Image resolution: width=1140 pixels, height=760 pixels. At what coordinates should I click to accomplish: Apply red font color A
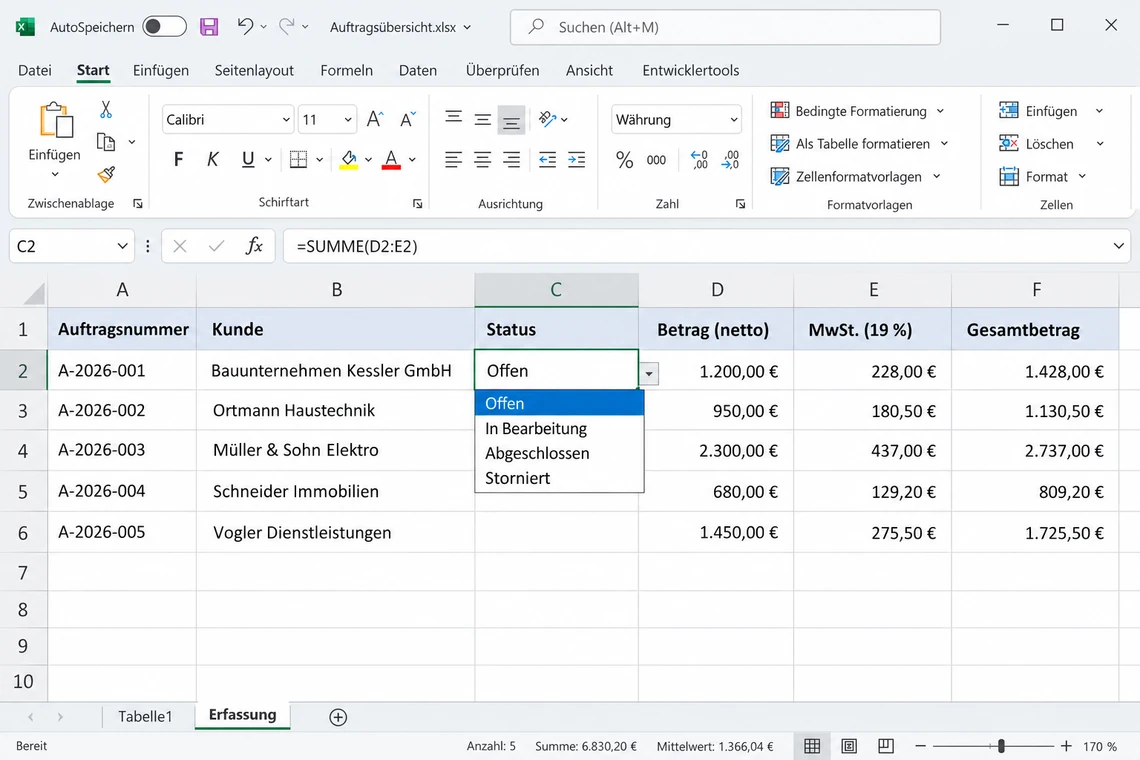[x=391, y=159]
